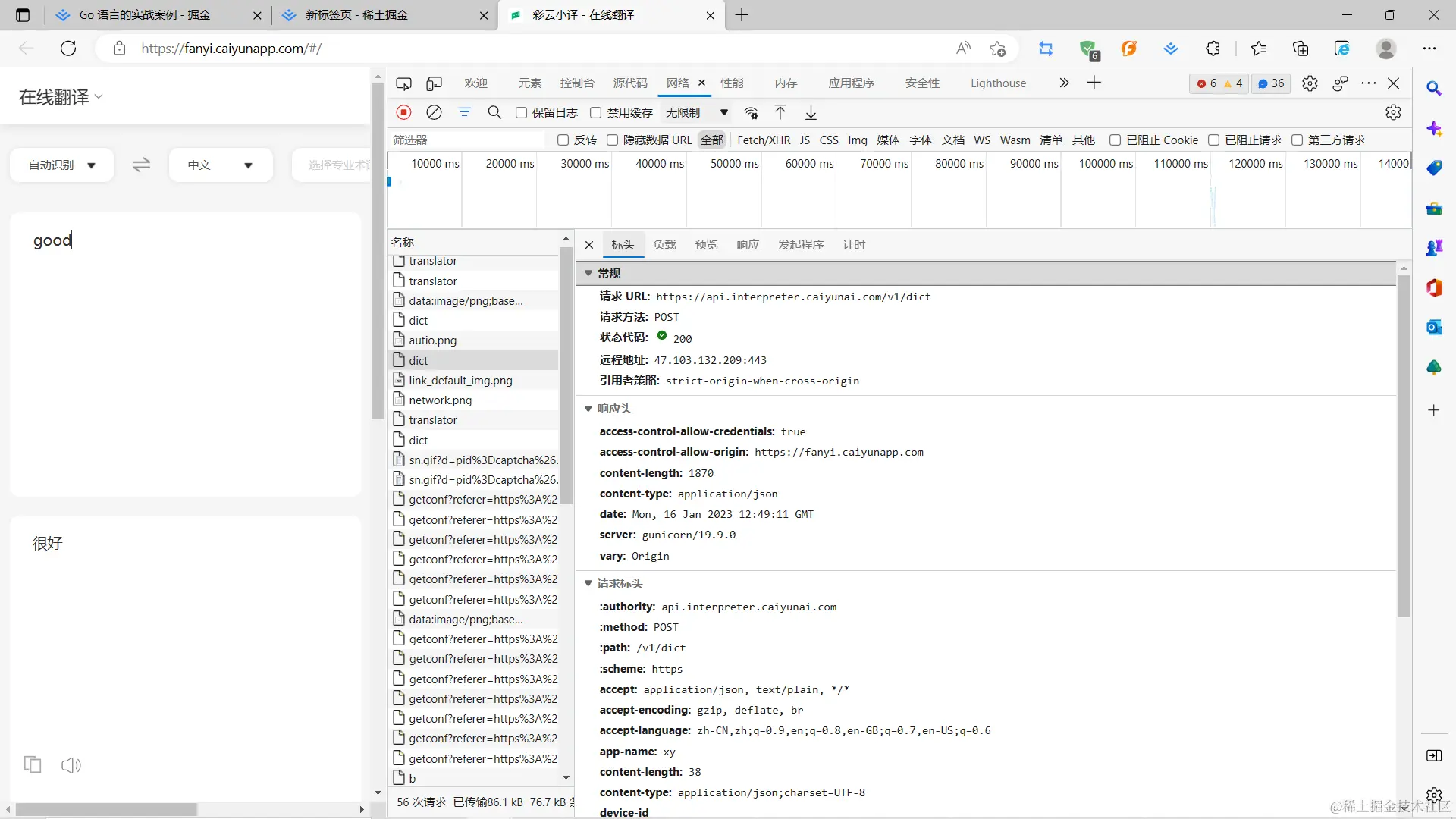Toggle the network filter funnel icon
Screen dimensions: 1456x819
(x=464, y=112)
